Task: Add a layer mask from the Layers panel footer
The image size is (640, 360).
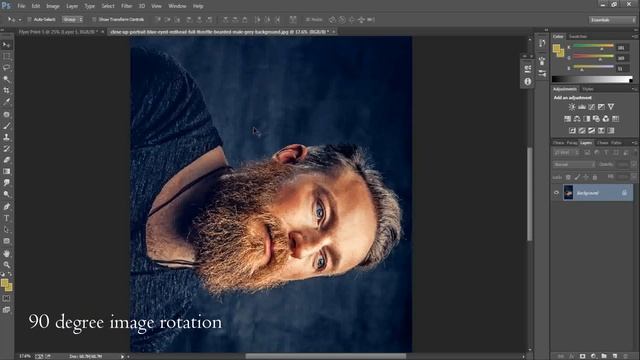Action: [582, 356]
